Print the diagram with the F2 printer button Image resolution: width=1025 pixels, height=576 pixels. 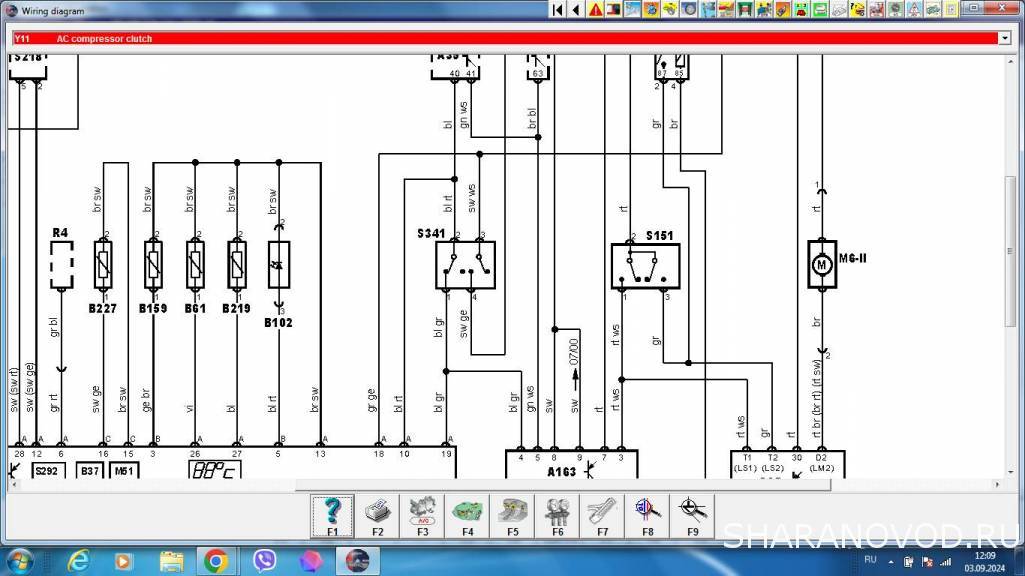click(377, 512)
